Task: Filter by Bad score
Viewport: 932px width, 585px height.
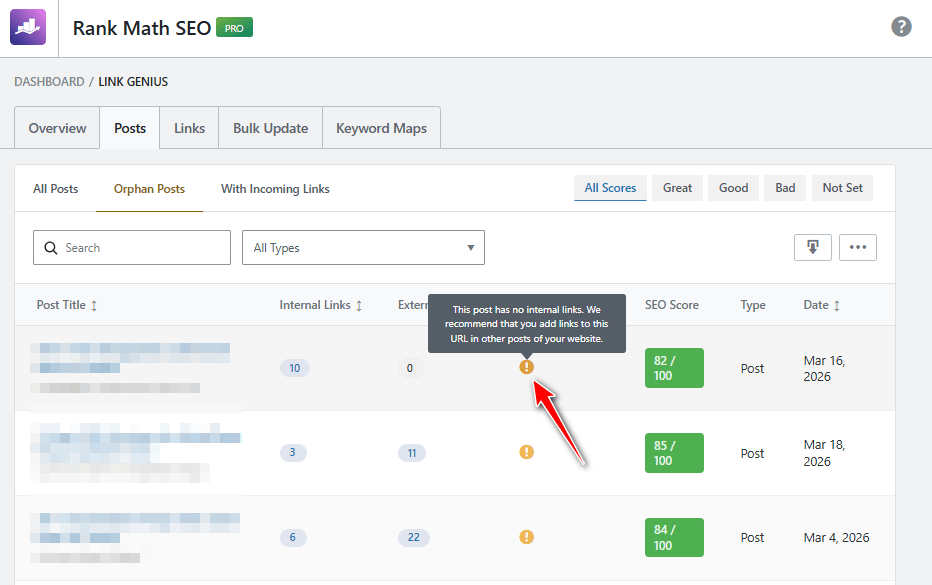Action: pos(785,188)
